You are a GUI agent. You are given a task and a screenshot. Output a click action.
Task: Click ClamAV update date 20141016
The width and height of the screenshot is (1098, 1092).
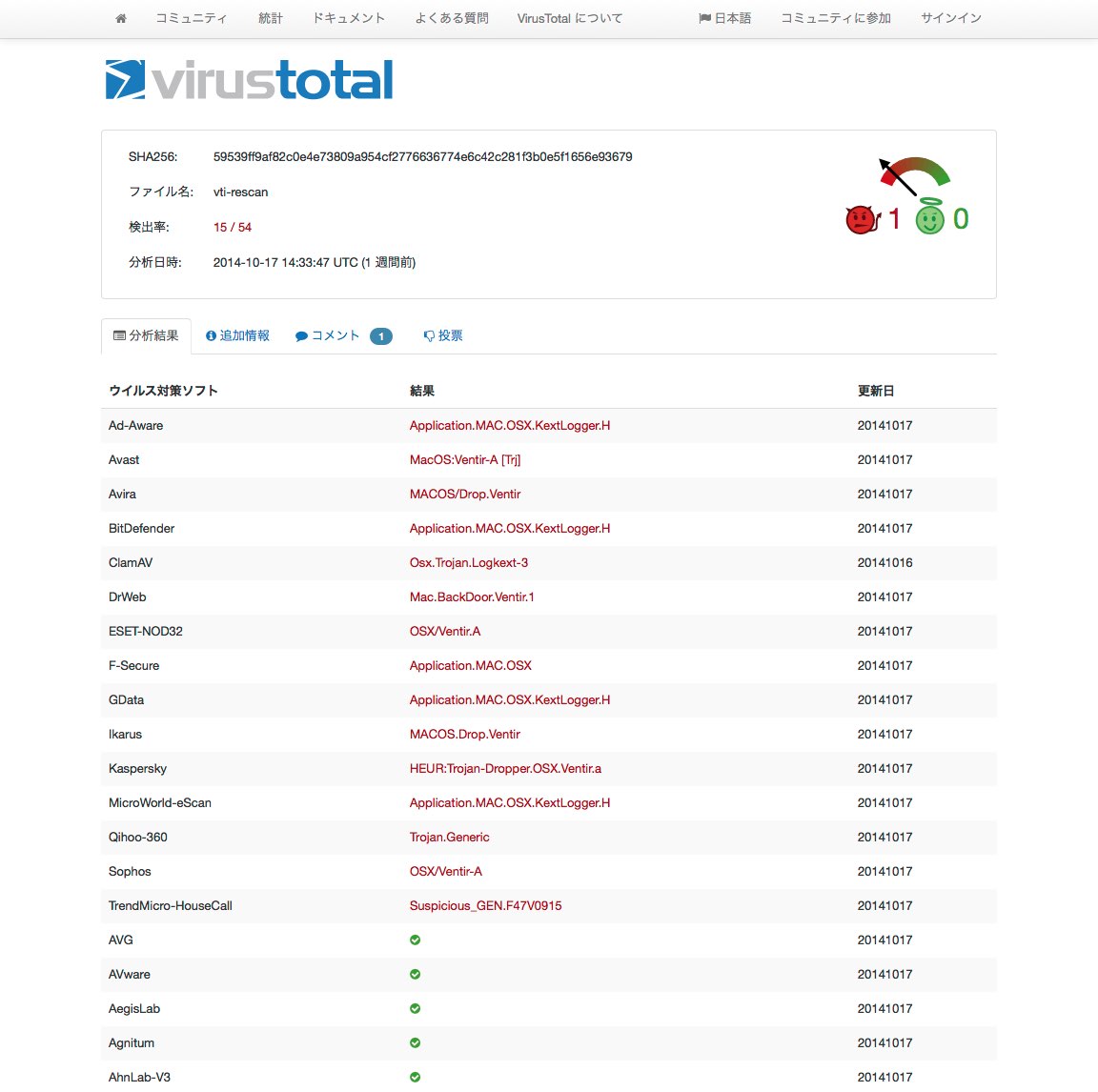pyautogui.click(x=885, y=563)
